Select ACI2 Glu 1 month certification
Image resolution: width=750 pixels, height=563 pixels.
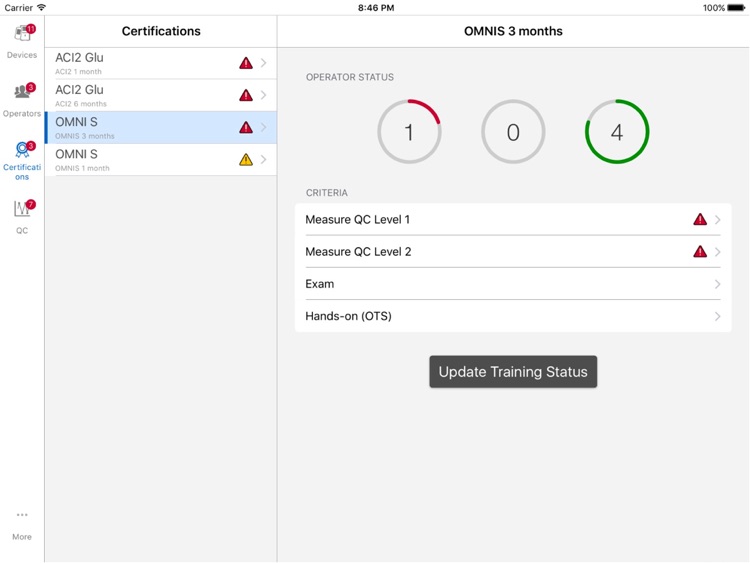pyautogui.click(x=140, y=63)
